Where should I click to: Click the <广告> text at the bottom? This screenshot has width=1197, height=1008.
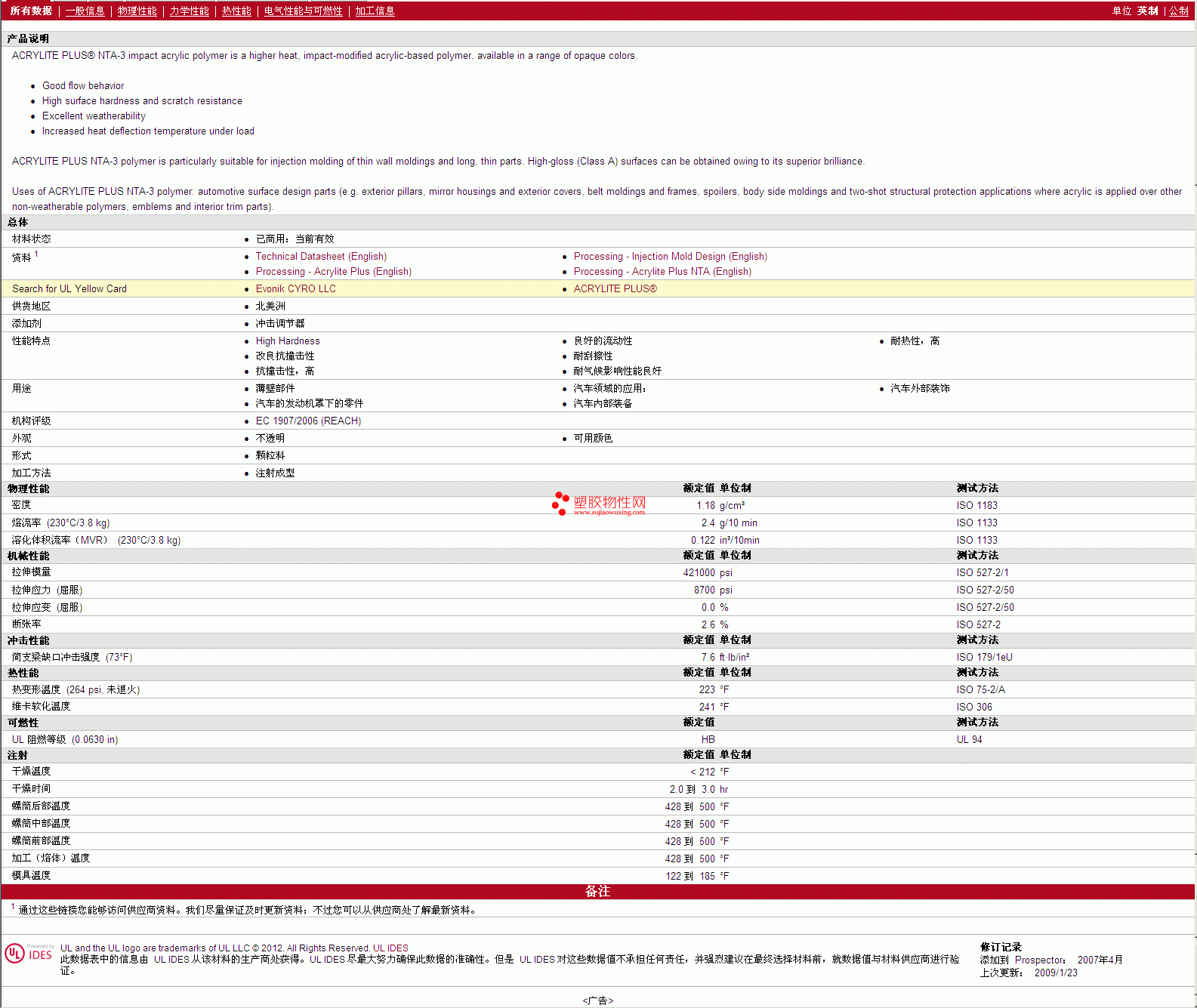[598, 1000]
